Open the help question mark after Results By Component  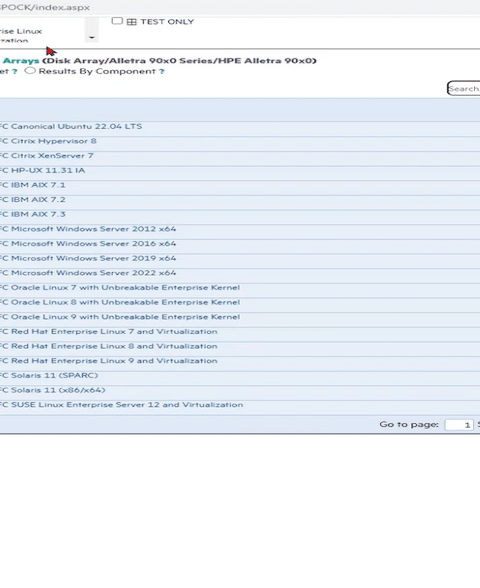tap(162, 71)
